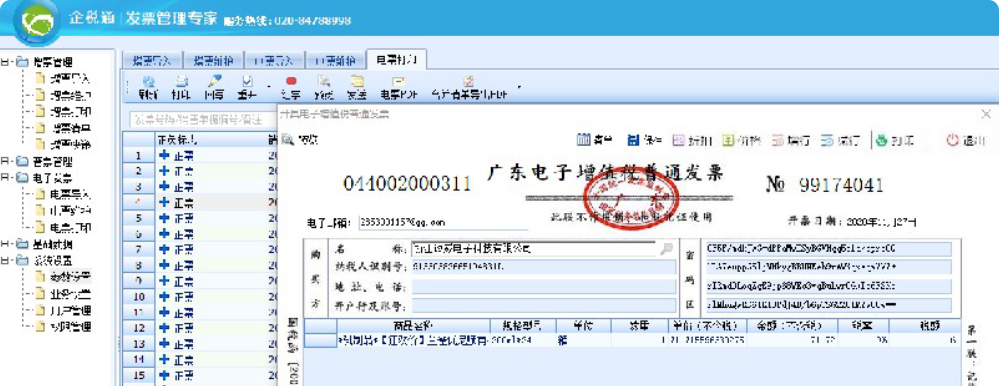
Task: Click the merge list export PDF toolbar button
Action: [x=469, y=88]
